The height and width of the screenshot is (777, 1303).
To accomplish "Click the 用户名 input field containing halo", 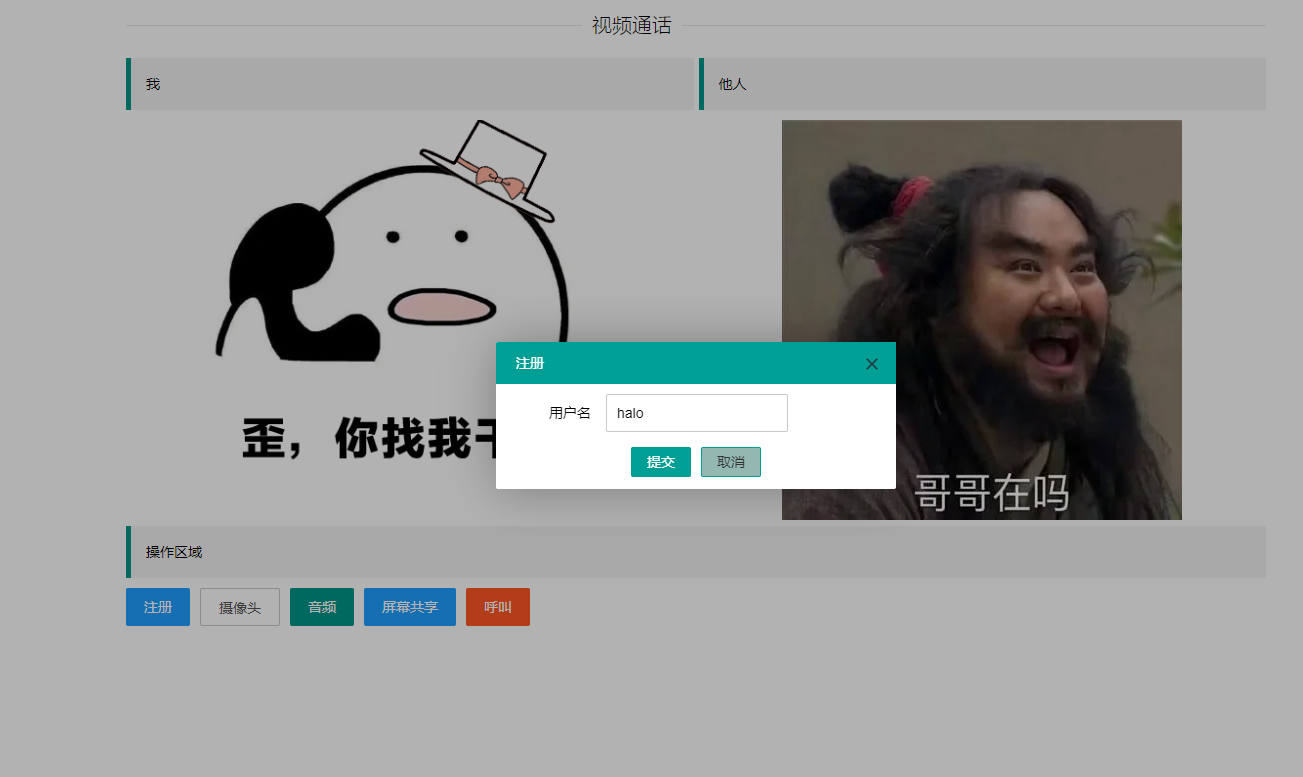I will [697, 413].
